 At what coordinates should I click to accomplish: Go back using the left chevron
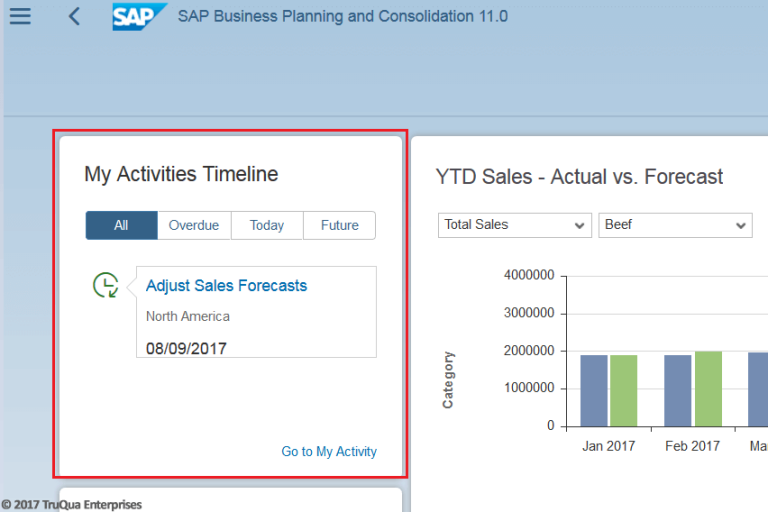[74, 16]
